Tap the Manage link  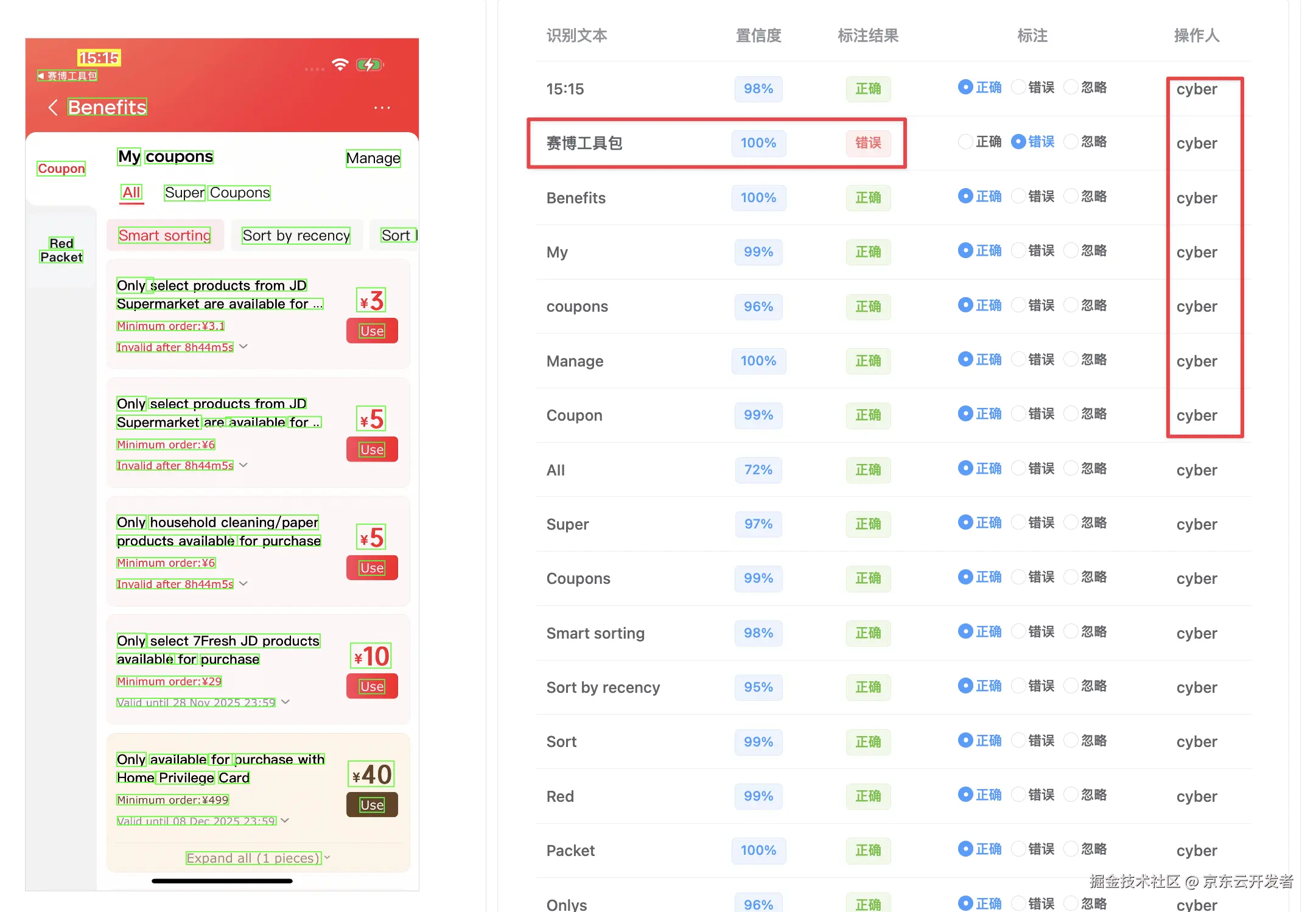(x=373, y=158)
